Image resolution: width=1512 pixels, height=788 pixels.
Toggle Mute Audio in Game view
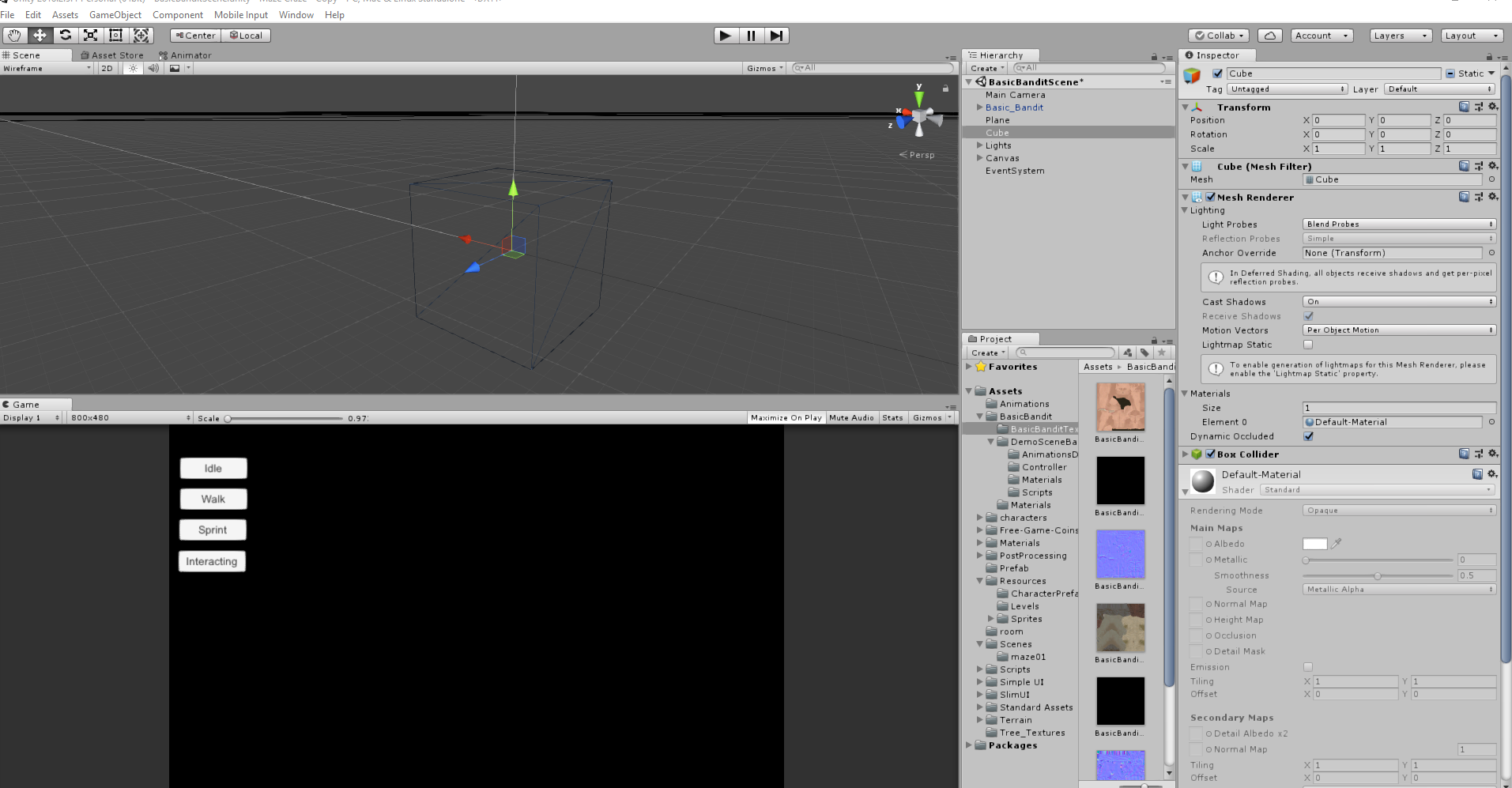click(x=851, y=417)
